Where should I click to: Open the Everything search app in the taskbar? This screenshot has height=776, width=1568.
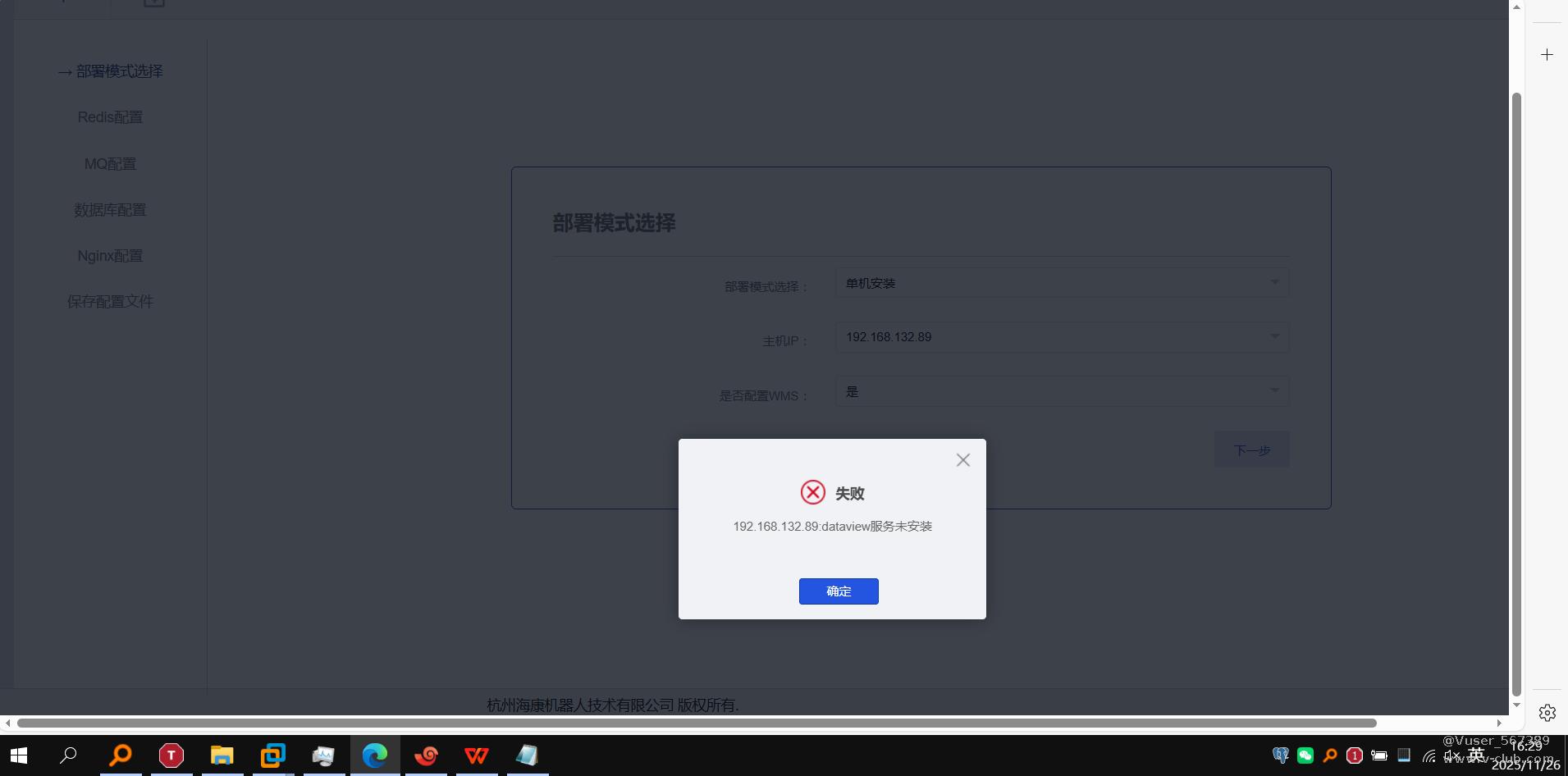tap(121, 755)
